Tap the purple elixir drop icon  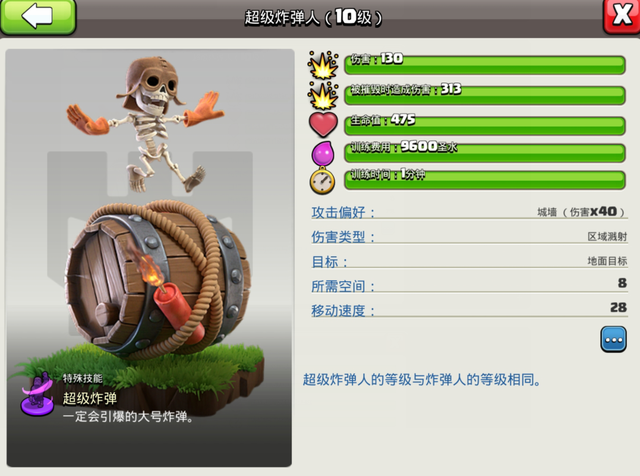tap(323, 153)
